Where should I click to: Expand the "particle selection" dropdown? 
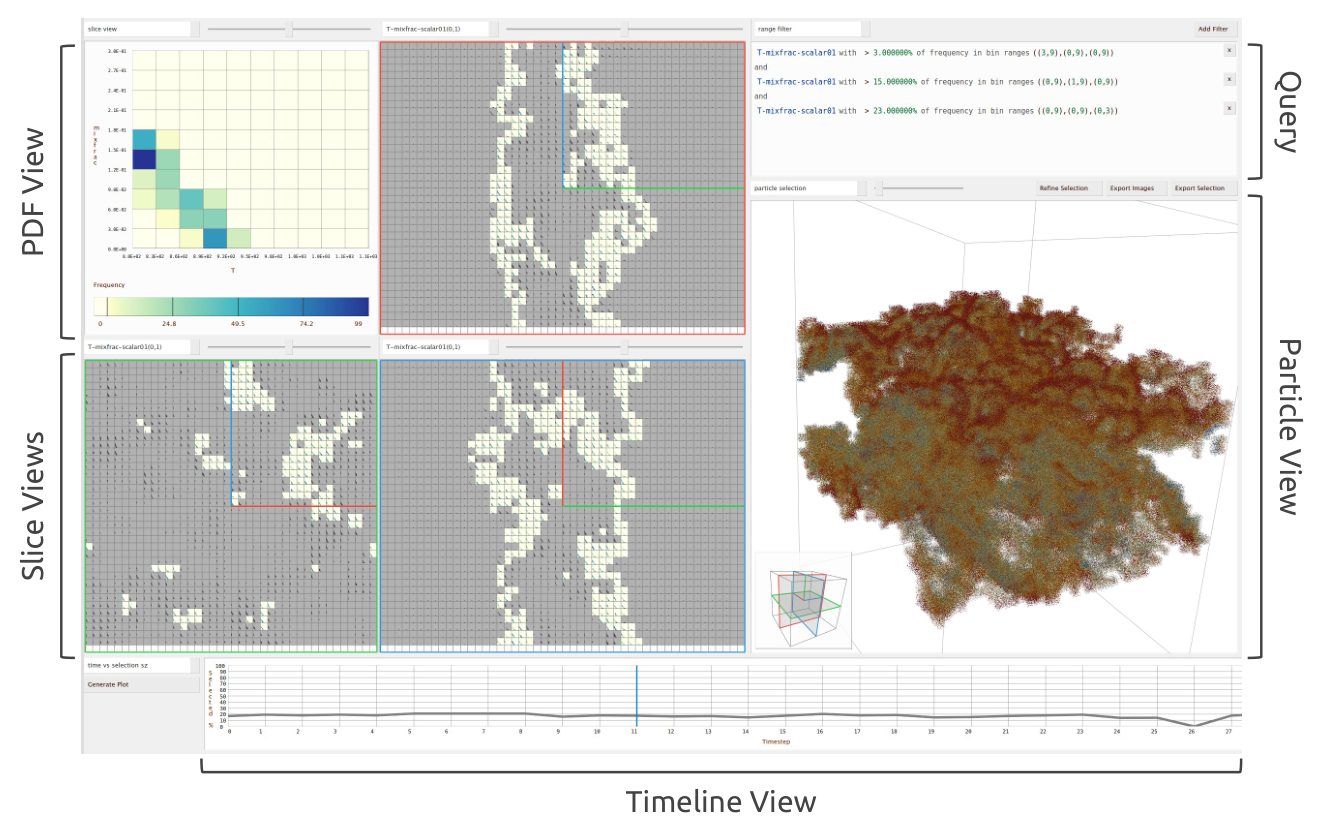coord(811,188)
